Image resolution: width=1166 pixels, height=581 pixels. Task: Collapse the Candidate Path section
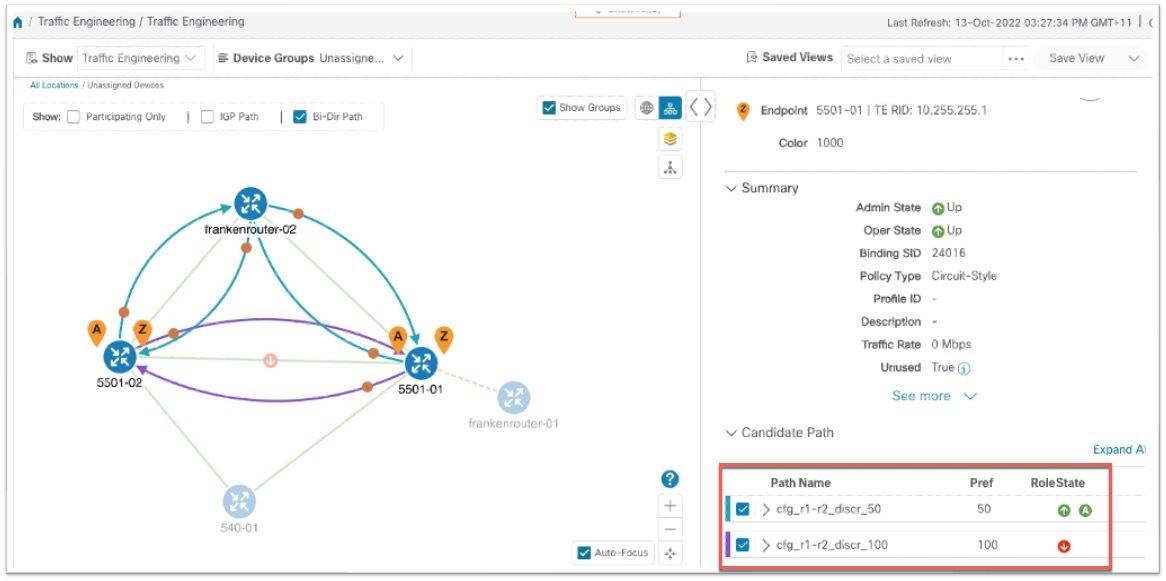(x=729, y=432)
